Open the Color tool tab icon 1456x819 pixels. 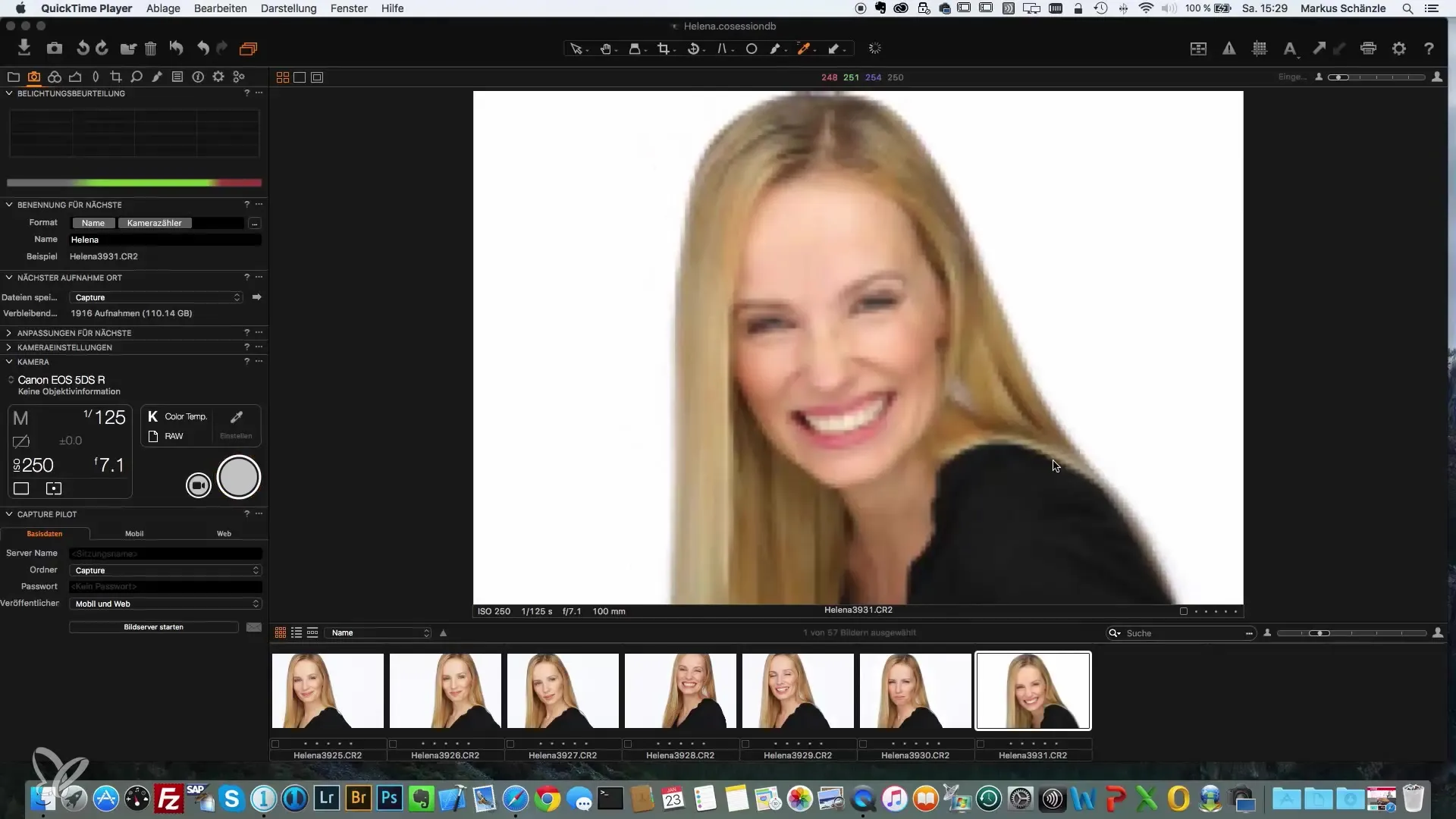point(55,77)
